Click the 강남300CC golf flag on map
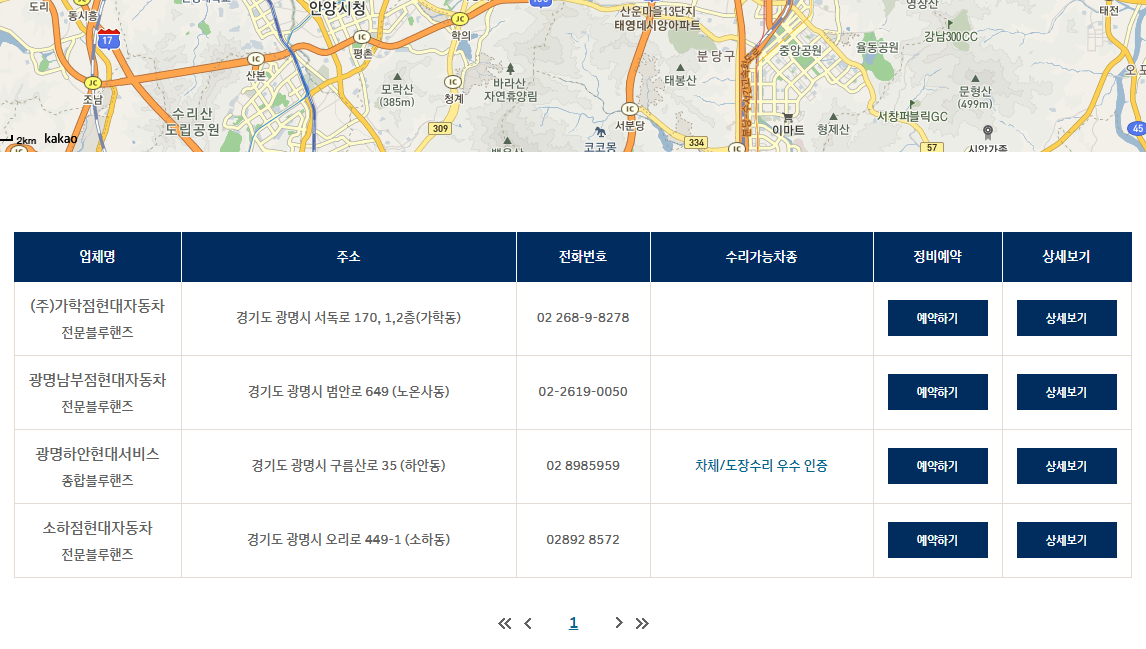 (950, 24)
